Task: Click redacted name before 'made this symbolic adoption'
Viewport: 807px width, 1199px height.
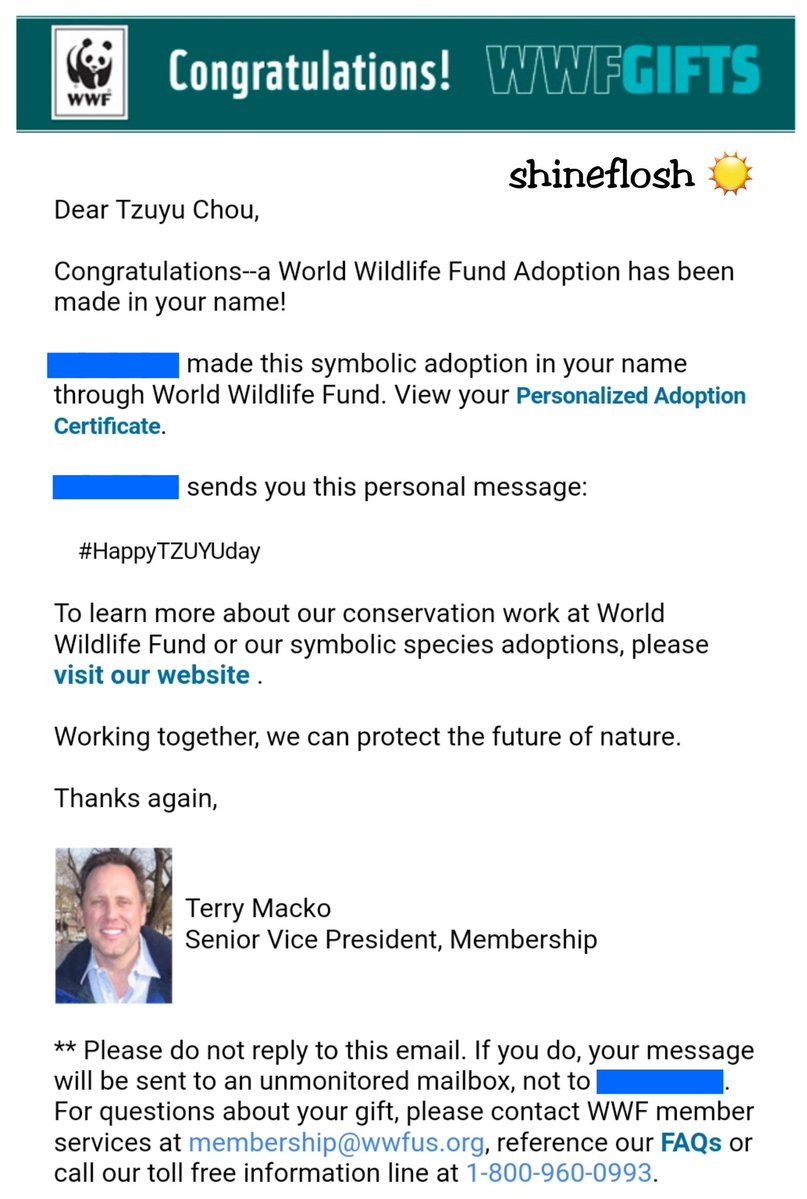Action: click(x=113, y=364)
